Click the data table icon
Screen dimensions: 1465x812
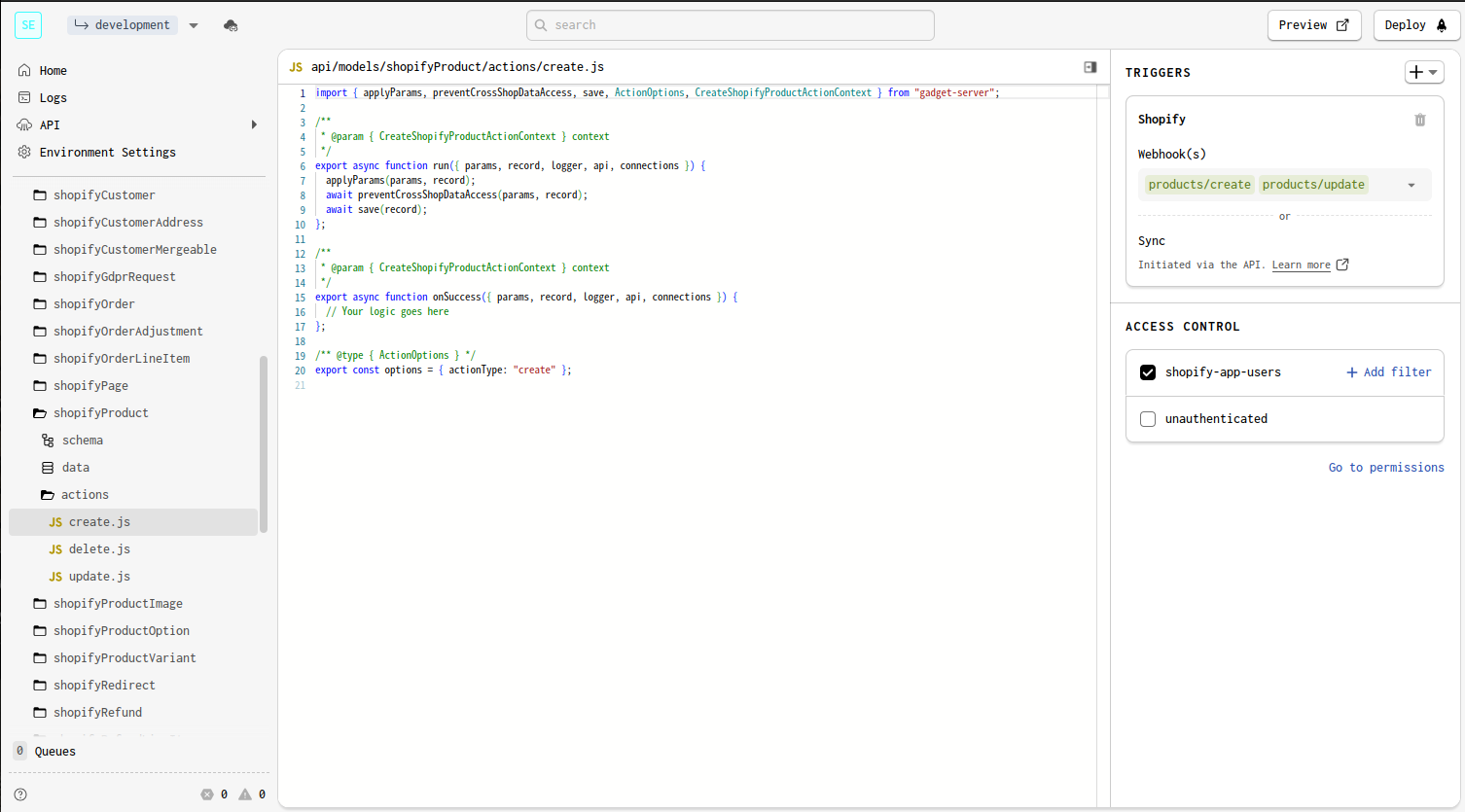(48, 468)
